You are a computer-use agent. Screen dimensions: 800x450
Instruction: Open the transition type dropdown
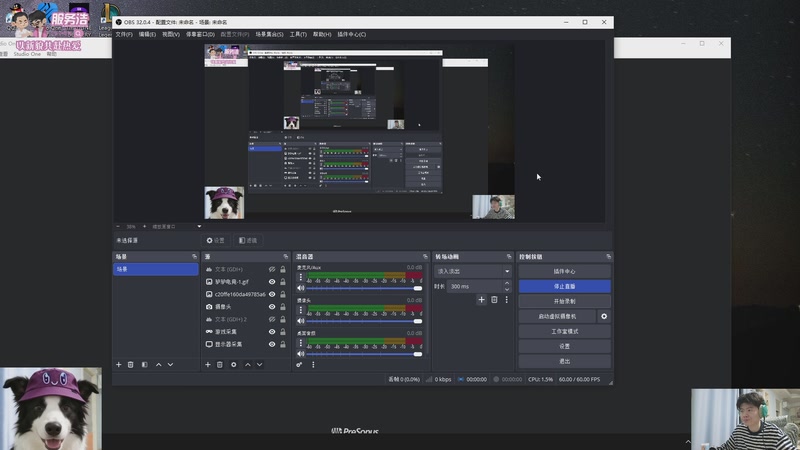[472, 271]
